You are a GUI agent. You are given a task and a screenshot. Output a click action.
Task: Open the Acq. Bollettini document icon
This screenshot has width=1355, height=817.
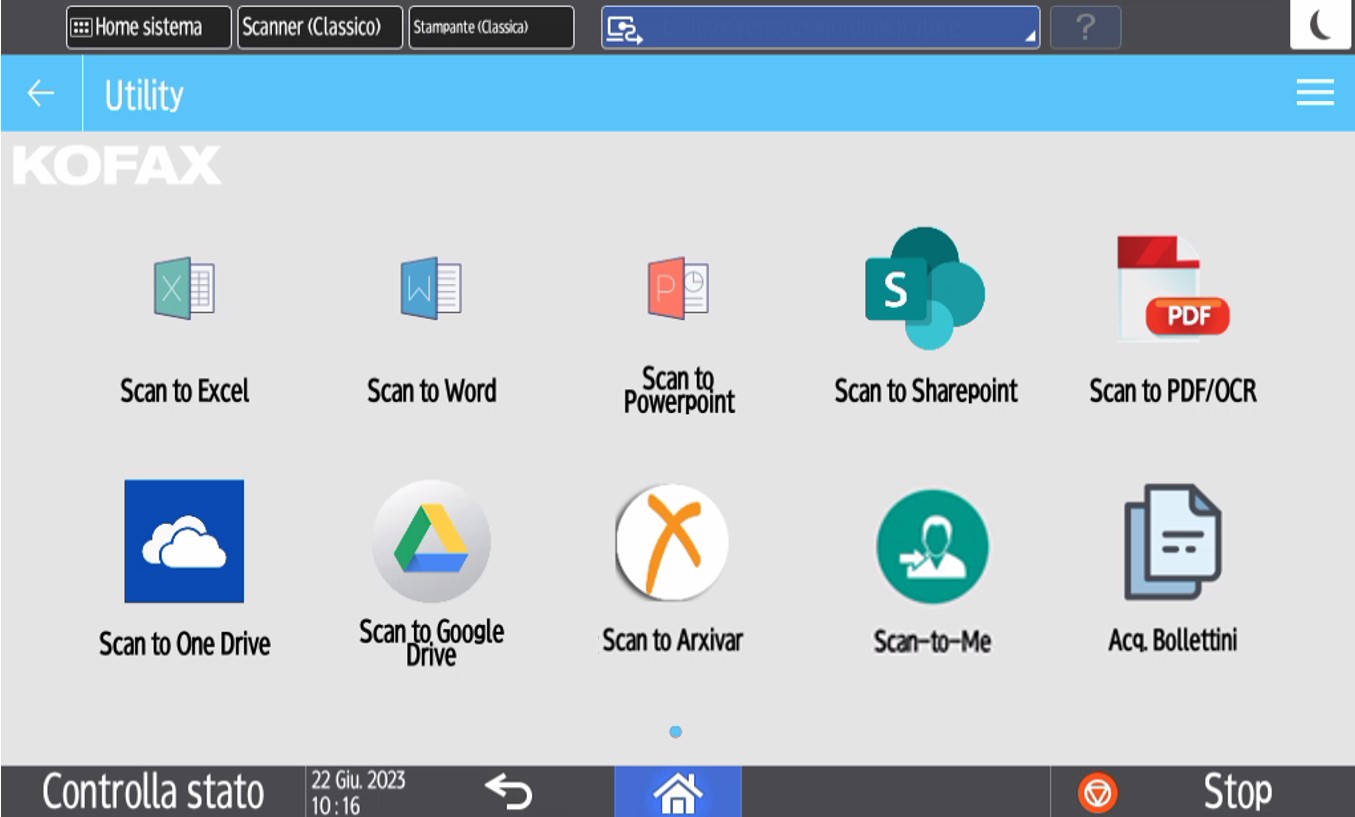1173,543
